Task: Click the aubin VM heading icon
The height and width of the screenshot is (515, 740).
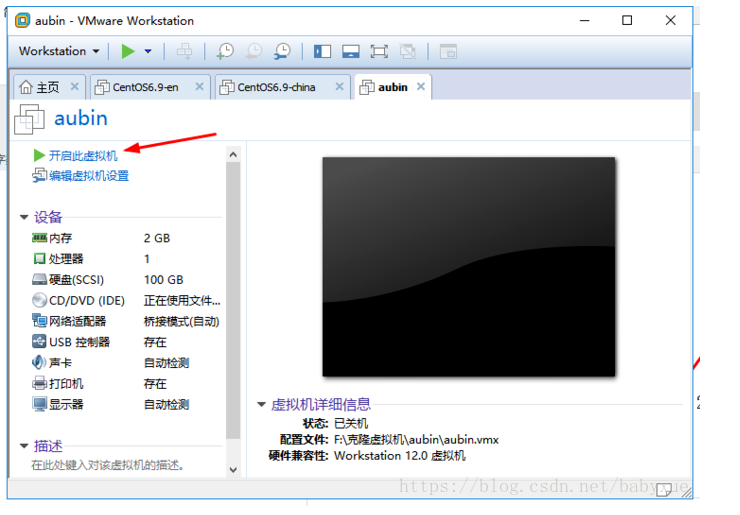Action: [29, 118]
